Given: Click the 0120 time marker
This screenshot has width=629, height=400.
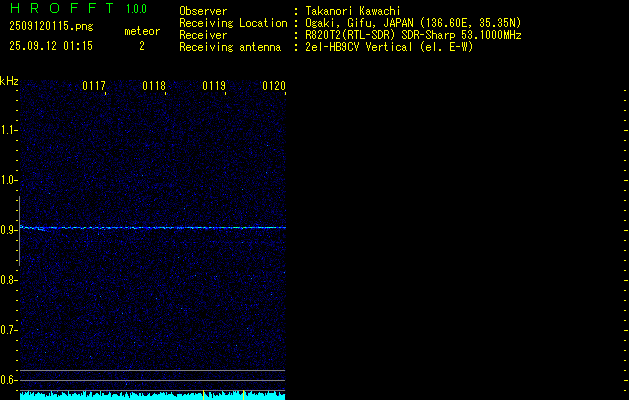Looking at the screenshot, I should (274, 86).
